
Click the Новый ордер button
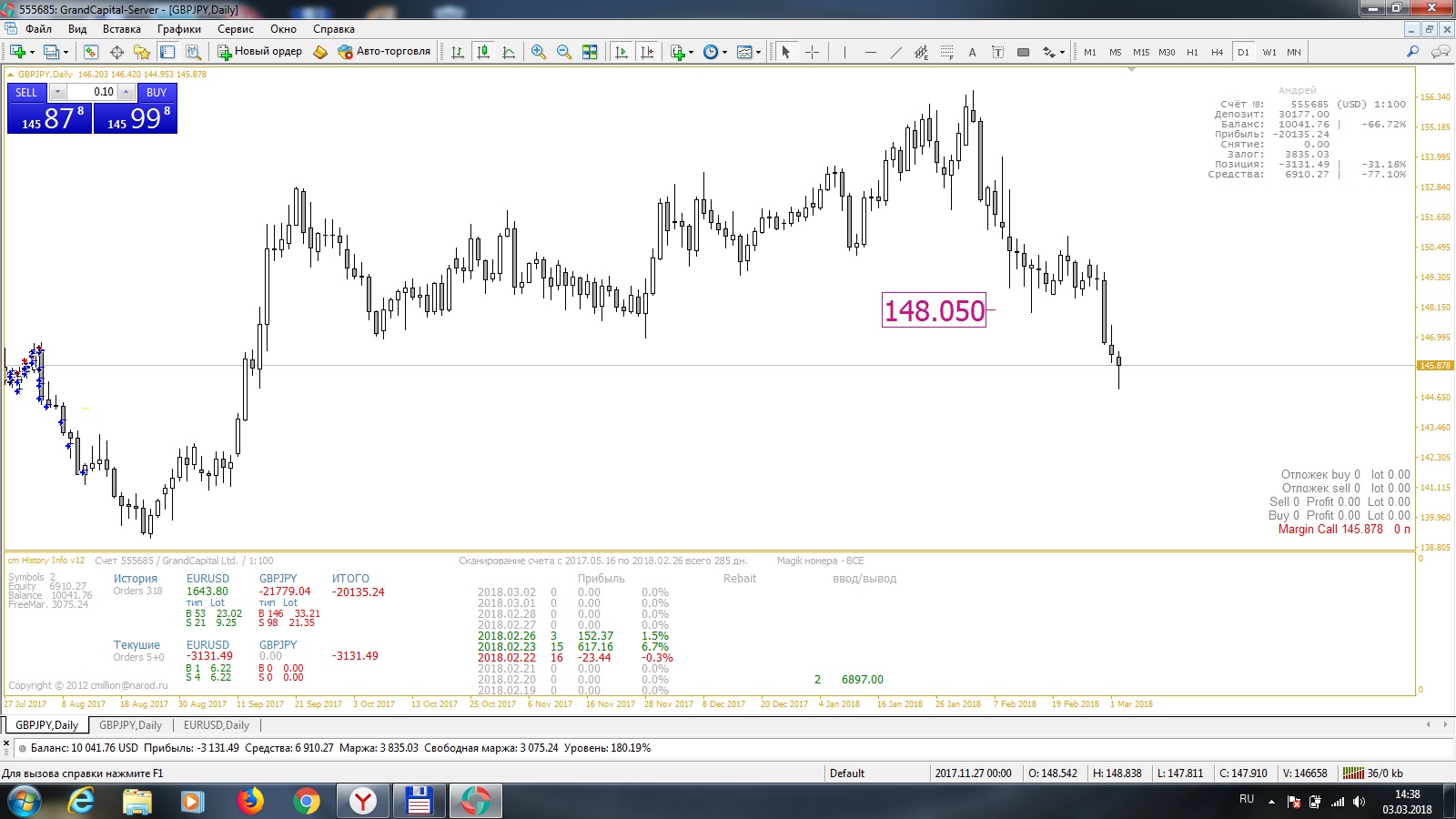[259, 52]
